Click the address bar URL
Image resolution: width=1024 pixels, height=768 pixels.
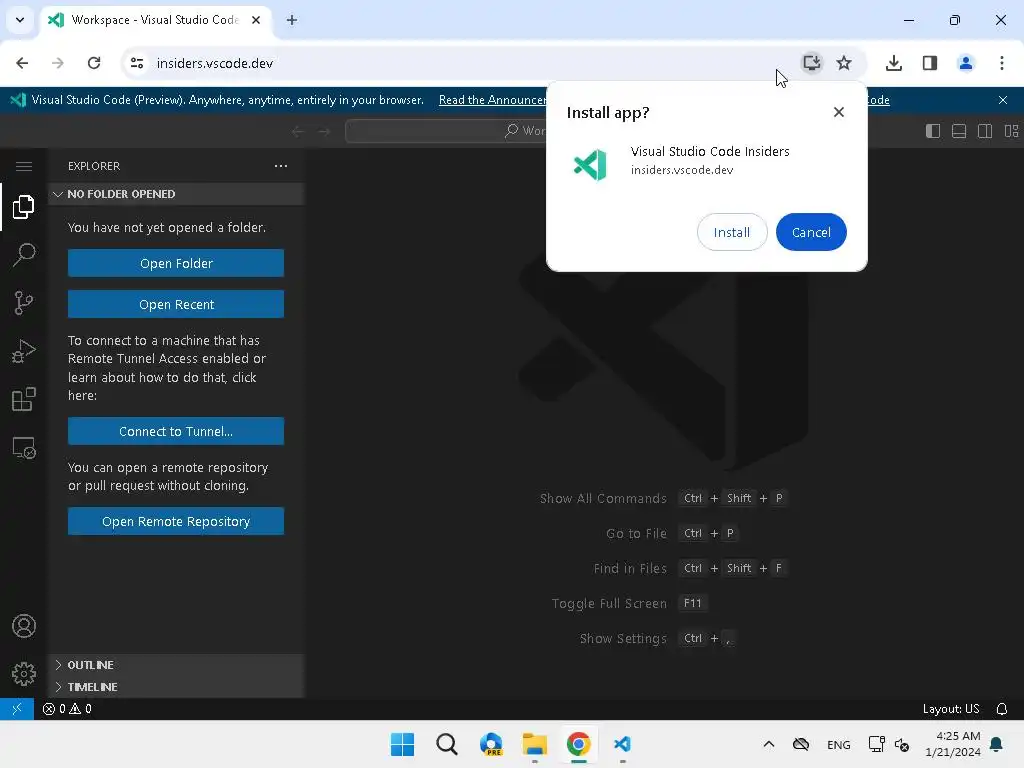[215, 63]
